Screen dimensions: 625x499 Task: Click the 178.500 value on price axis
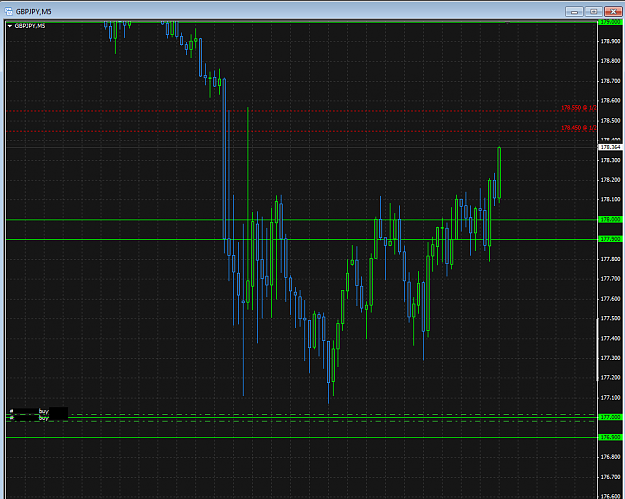610,120
